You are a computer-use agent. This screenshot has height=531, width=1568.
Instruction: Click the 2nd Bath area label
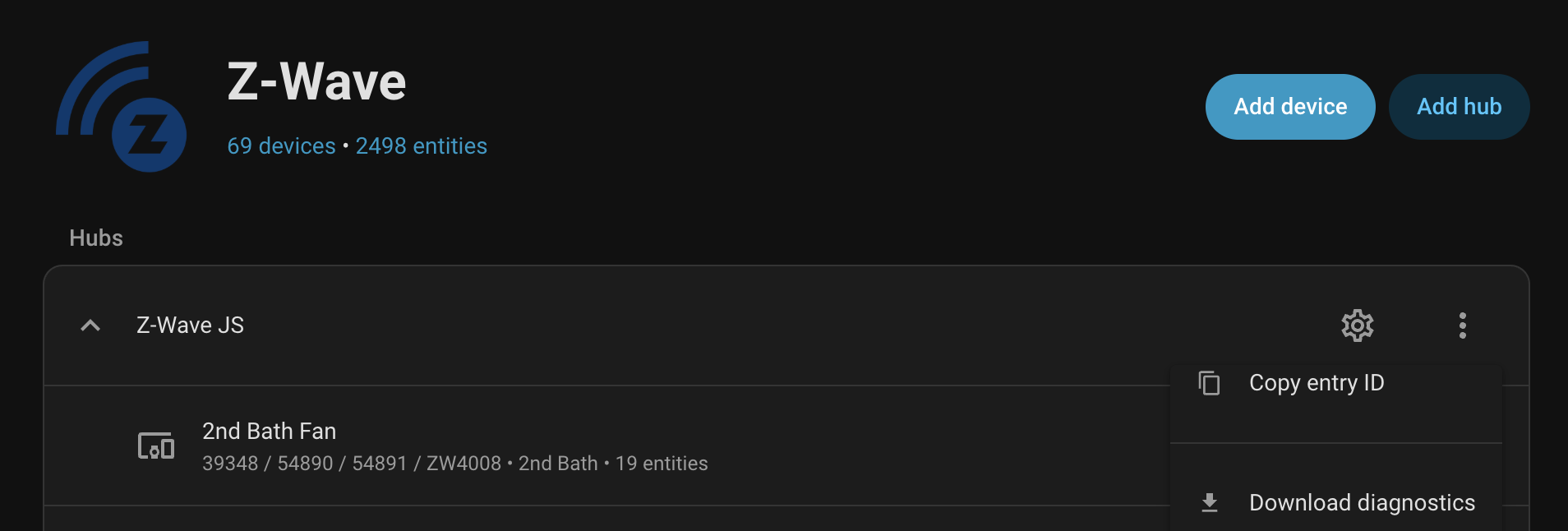(x=558, y=464)
